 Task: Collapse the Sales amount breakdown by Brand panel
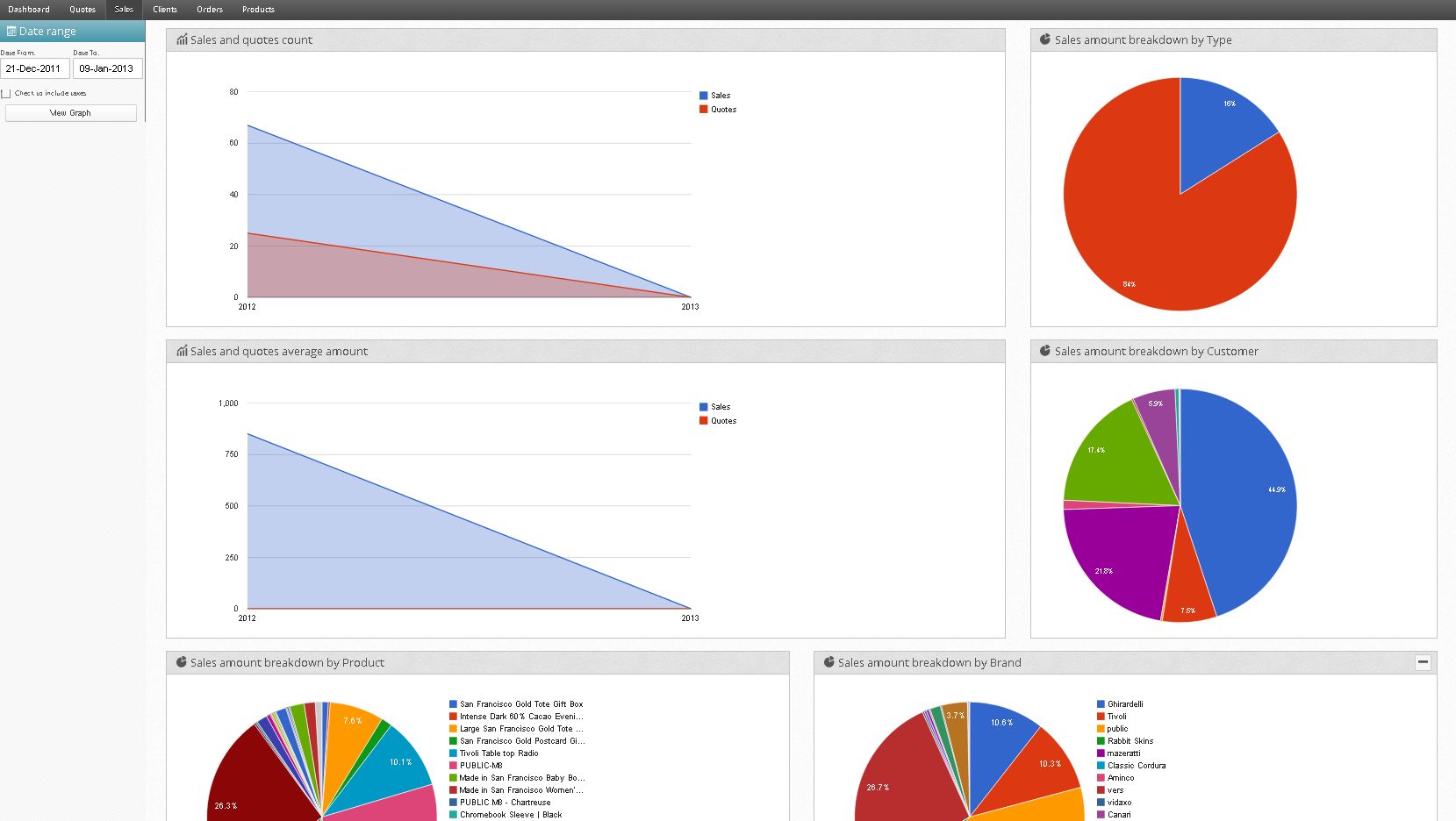(1423, 662)
